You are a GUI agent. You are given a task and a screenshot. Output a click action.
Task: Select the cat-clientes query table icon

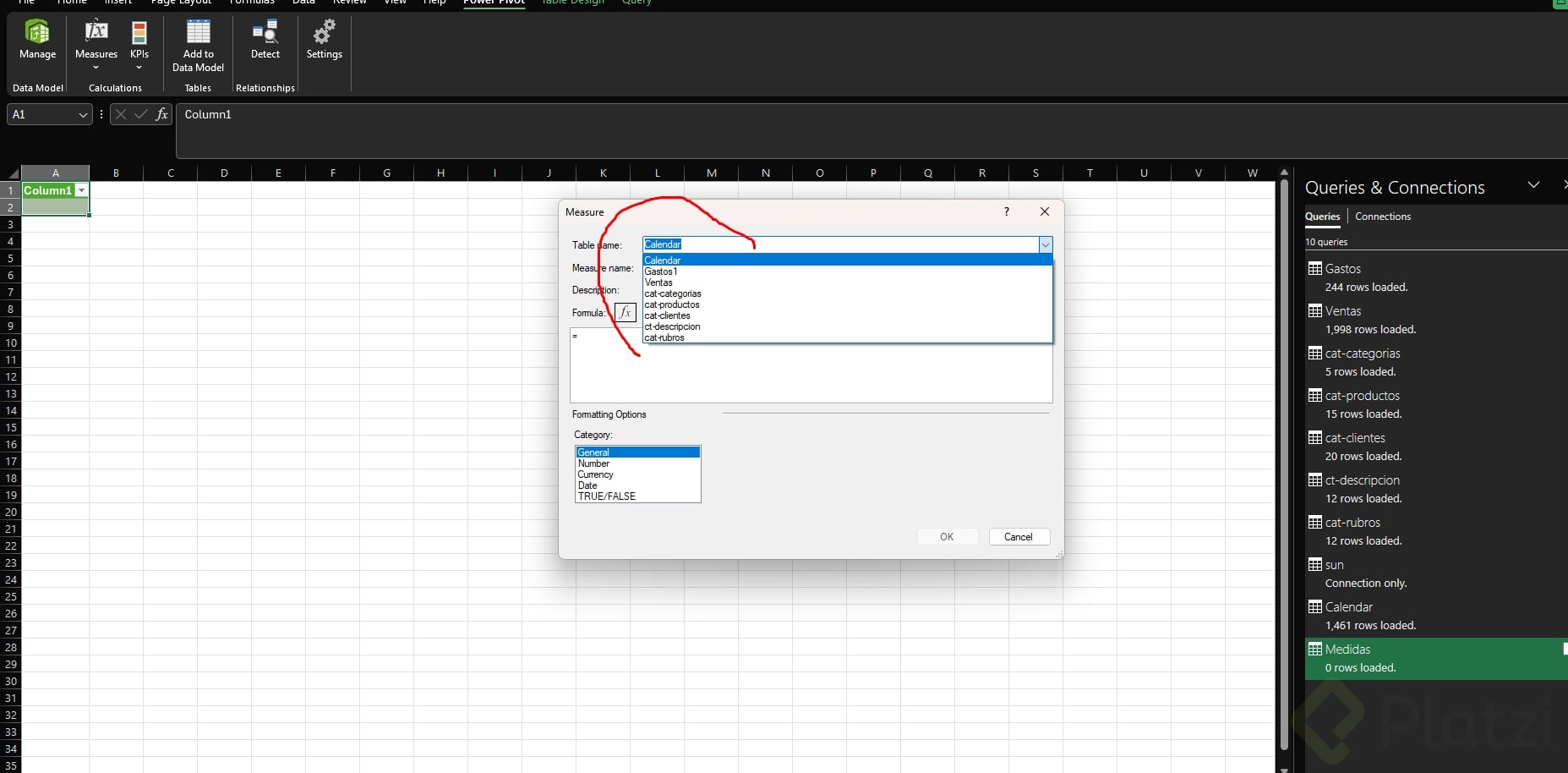(x=1314, y=437)
